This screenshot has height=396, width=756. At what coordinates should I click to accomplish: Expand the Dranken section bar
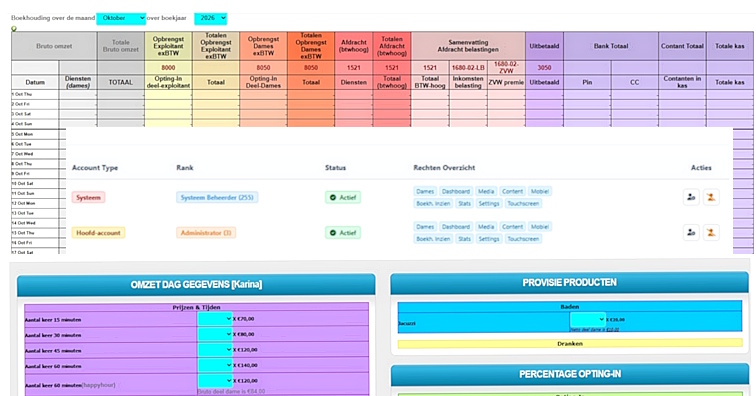pos(570,343)
